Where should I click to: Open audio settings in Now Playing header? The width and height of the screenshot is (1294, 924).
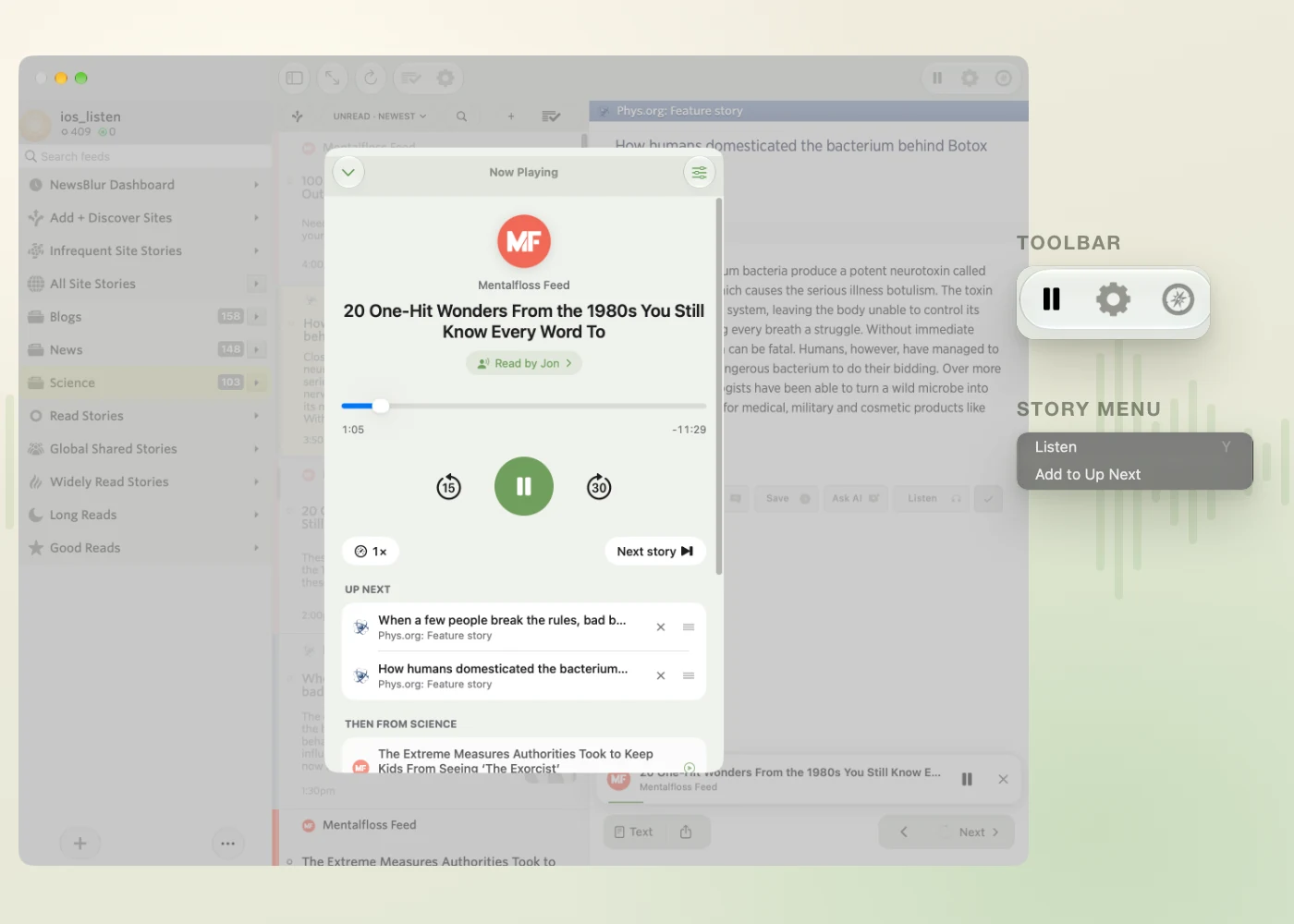pos(699,173)
